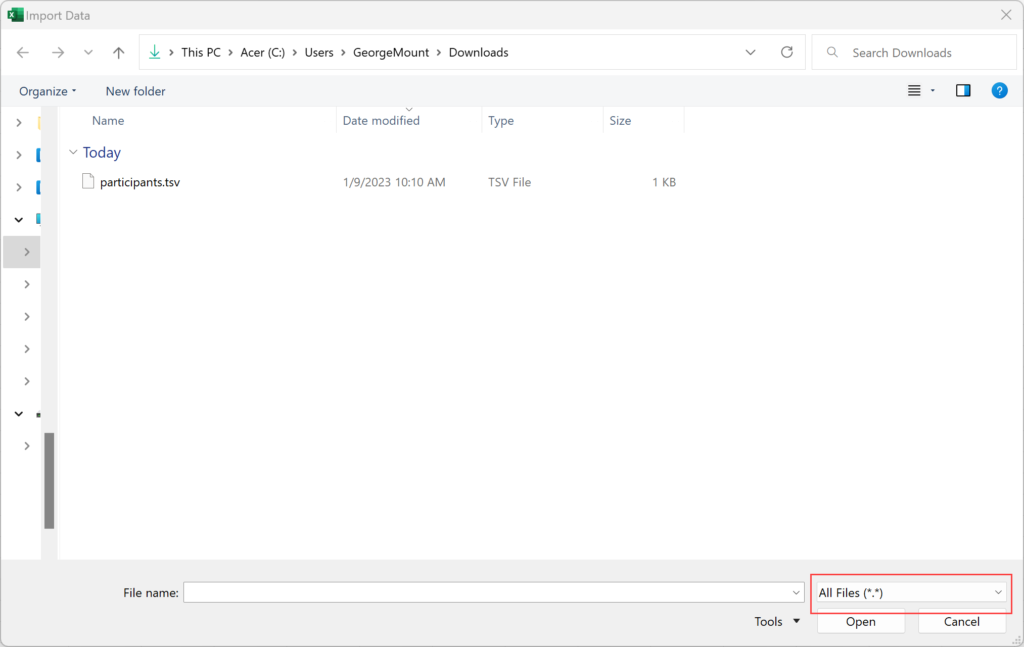Image resolution: width=1024 pixels, height=647 pixels.
Task: Select the participants.tsv file
Action: [x=140, y=182]
